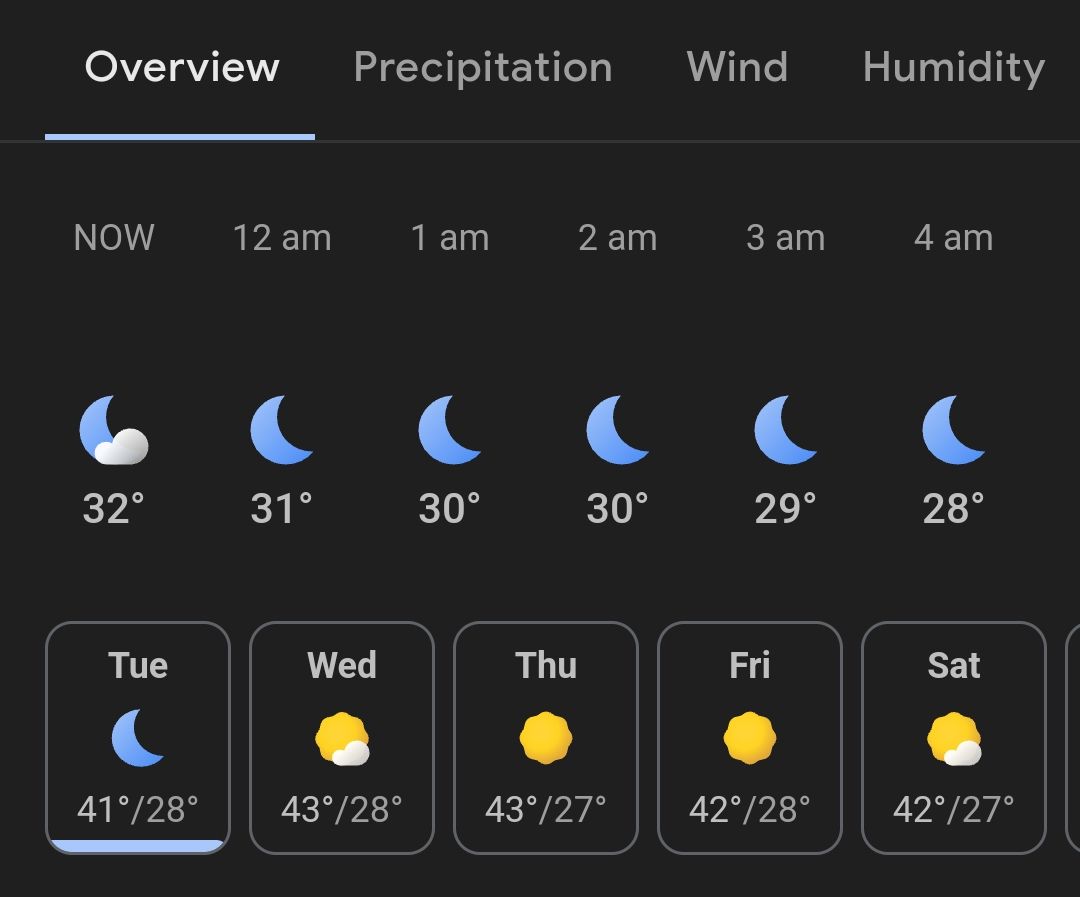Screen dimensions: 1080x897
Task: Click the crescent moon icon for 4 am
Action: pyautogui.click(x=953, y=430)
